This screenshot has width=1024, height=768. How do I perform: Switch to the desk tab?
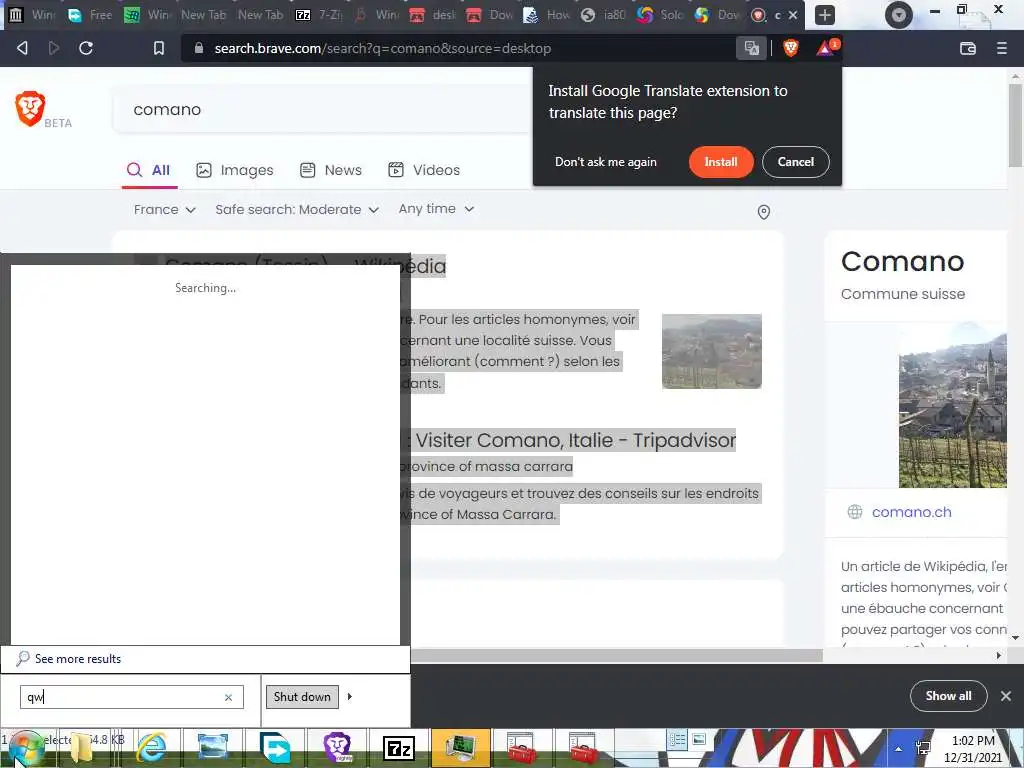pyautogui.click(x=433, y=14)
